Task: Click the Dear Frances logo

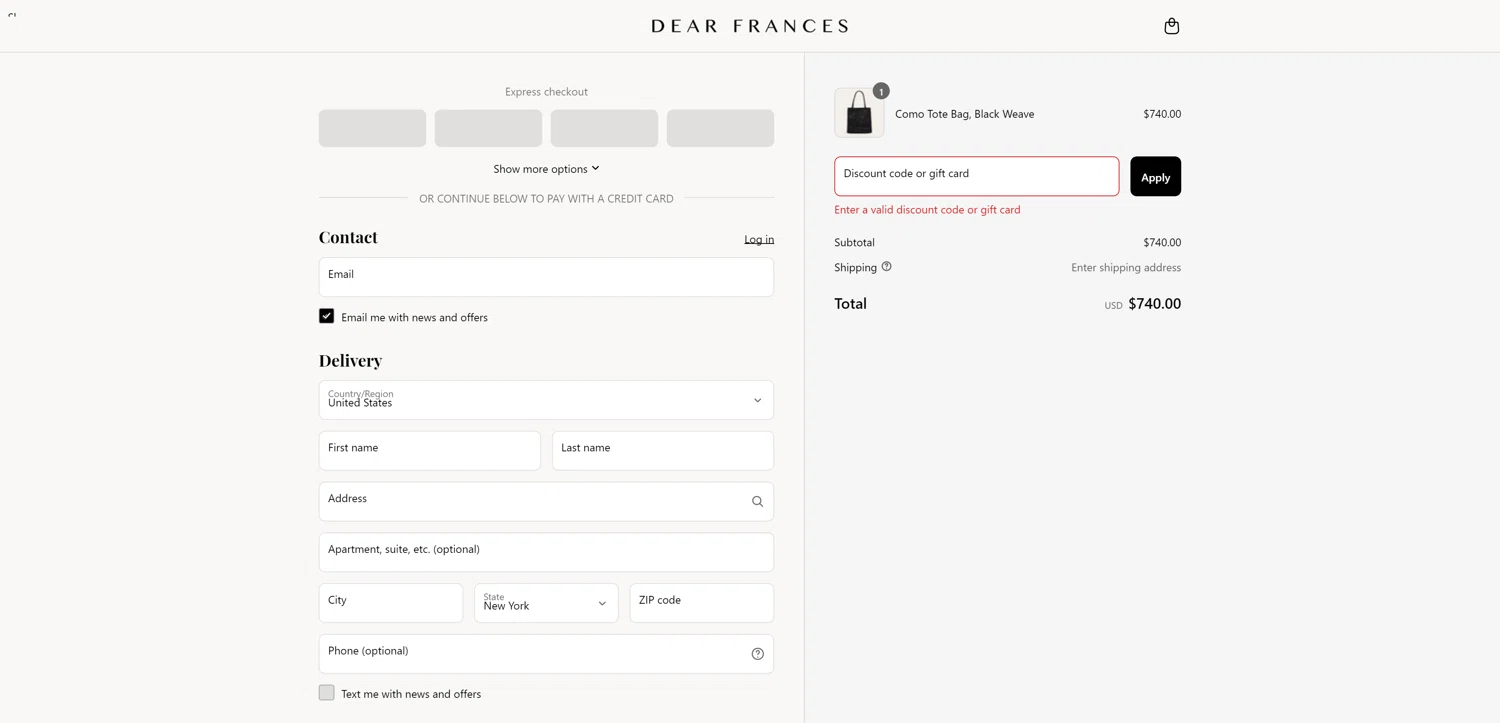Action: [749, 26]
